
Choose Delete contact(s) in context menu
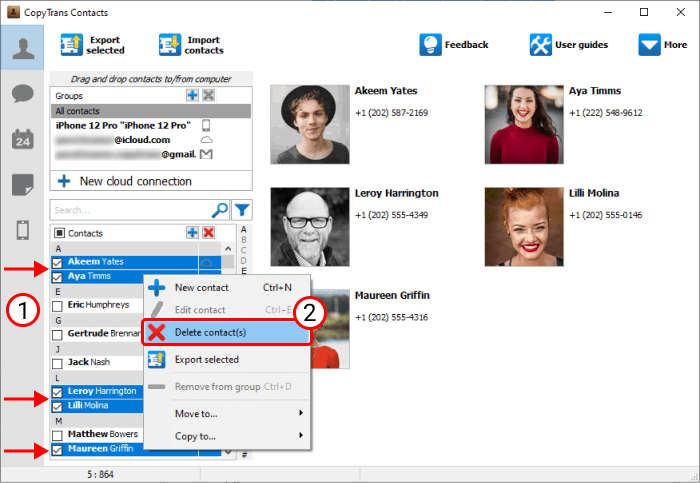227,333
